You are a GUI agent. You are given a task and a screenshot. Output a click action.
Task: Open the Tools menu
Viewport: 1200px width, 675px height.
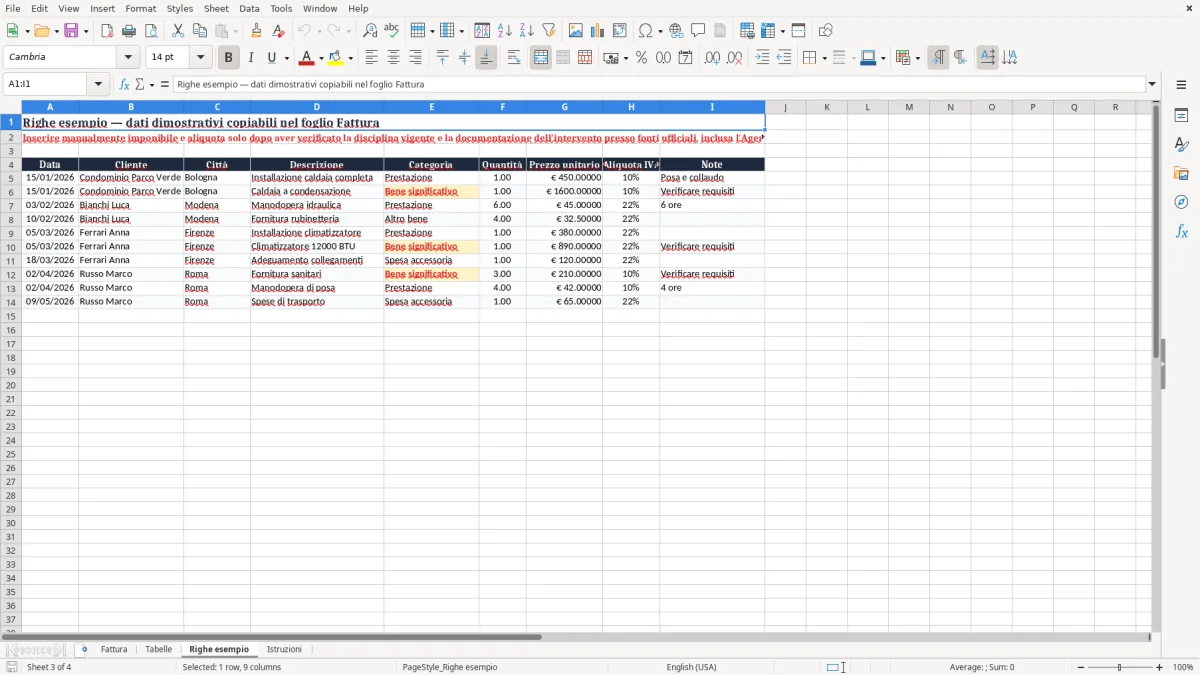281,8
